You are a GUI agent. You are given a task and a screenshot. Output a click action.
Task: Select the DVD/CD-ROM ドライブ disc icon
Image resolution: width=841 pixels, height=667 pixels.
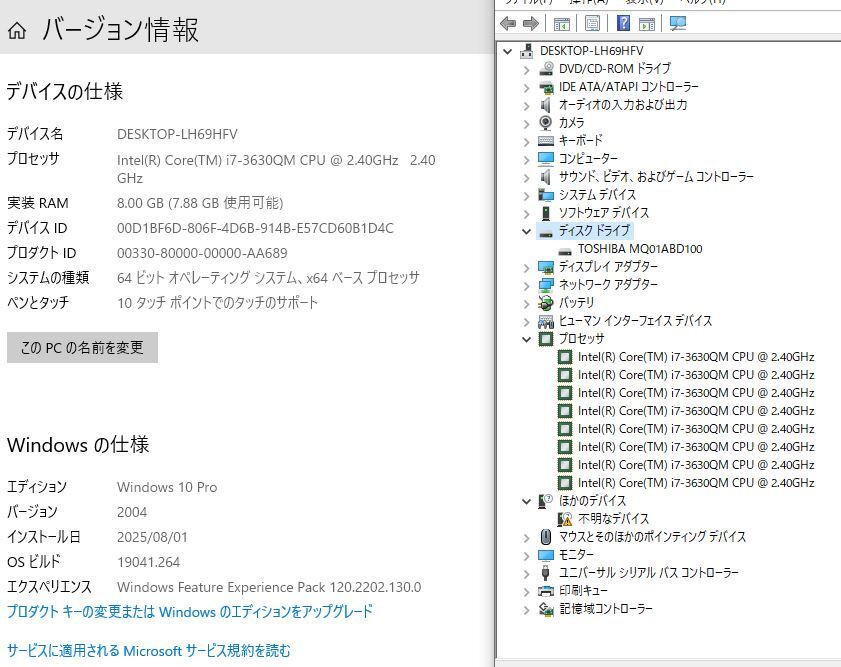pyautogui.click(x=546, y=69)
